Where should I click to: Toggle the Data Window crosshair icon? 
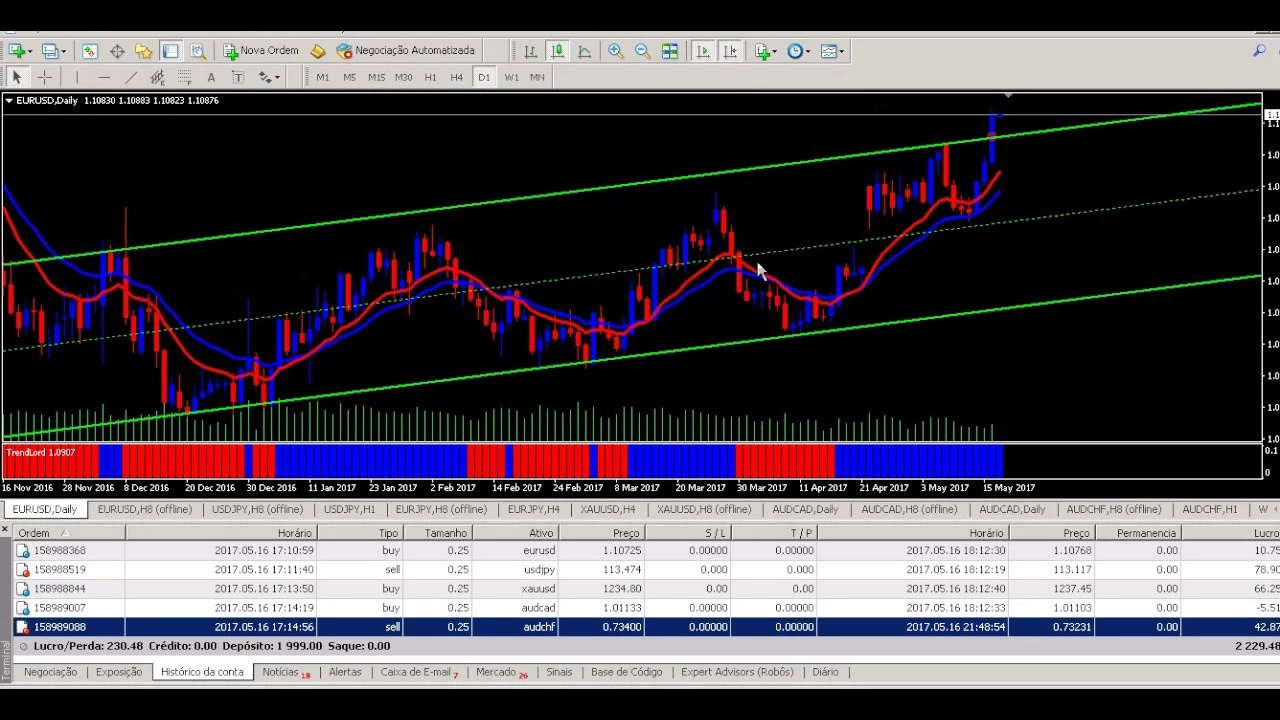click(x=117, y=51)
